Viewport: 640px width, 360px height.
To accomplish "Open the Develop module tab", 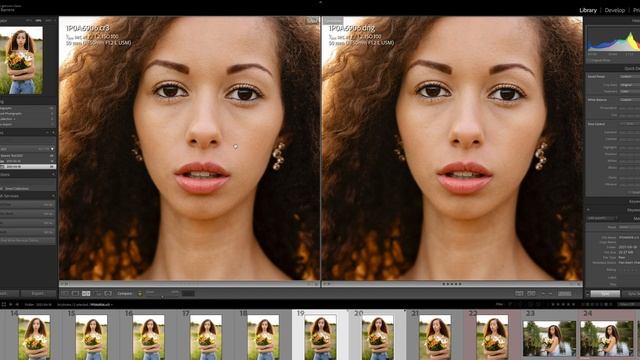I will [x=615, y=10].
